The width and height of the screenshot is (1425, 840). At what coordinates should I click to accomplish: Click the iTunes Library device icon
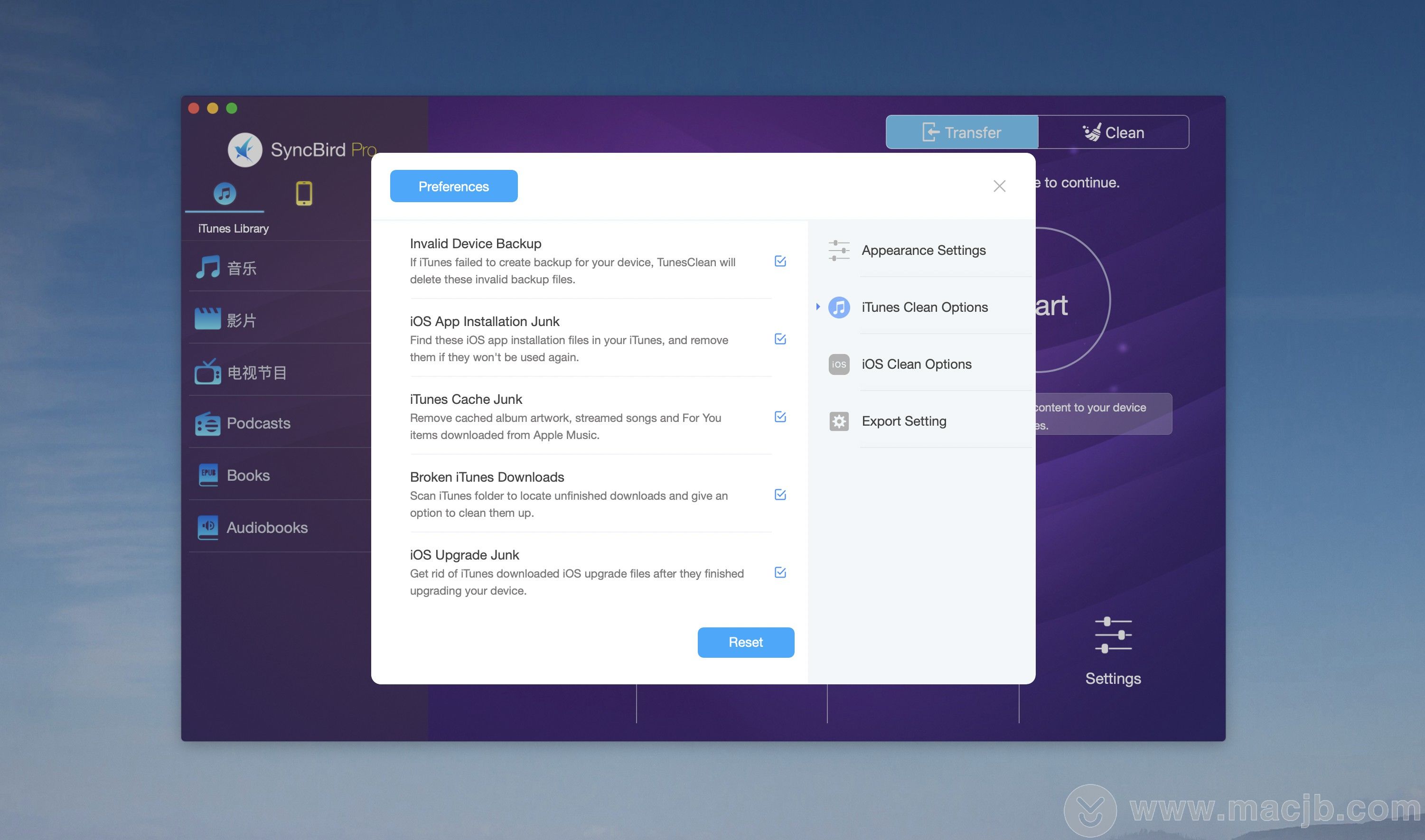pos(224,193)
